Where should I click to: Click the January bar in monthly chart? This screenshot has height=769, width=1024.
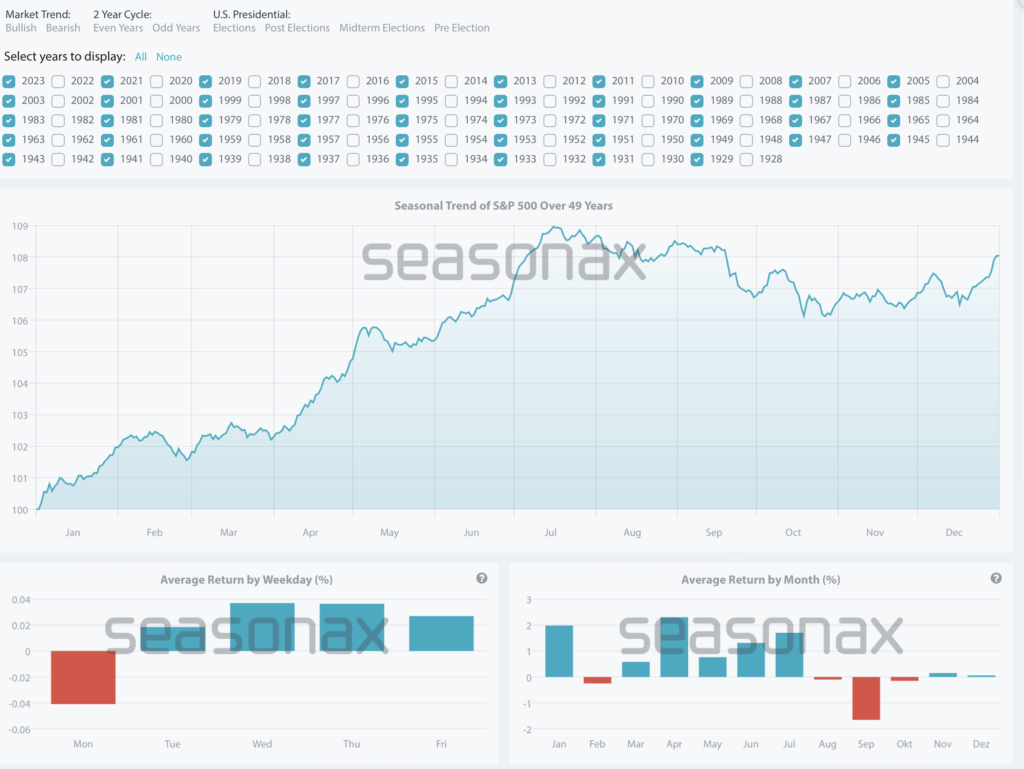[559, 651]
